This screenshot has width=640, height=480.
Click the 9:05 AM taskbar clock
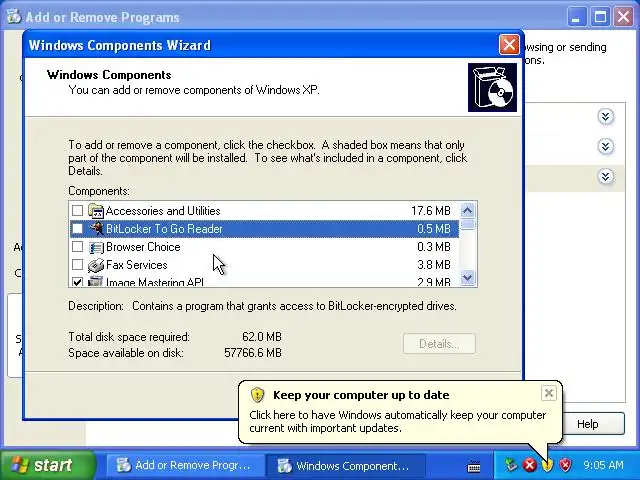tap(603, 465)
